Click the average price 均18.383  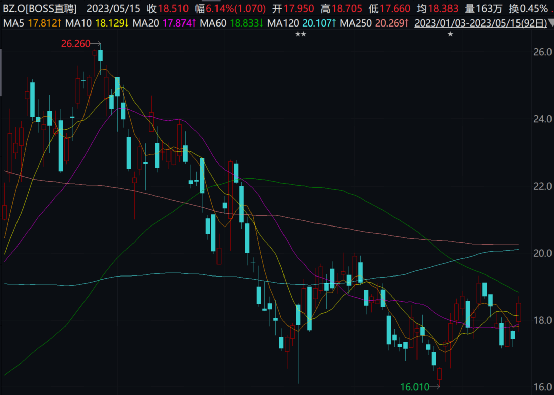tap(437, 8)
